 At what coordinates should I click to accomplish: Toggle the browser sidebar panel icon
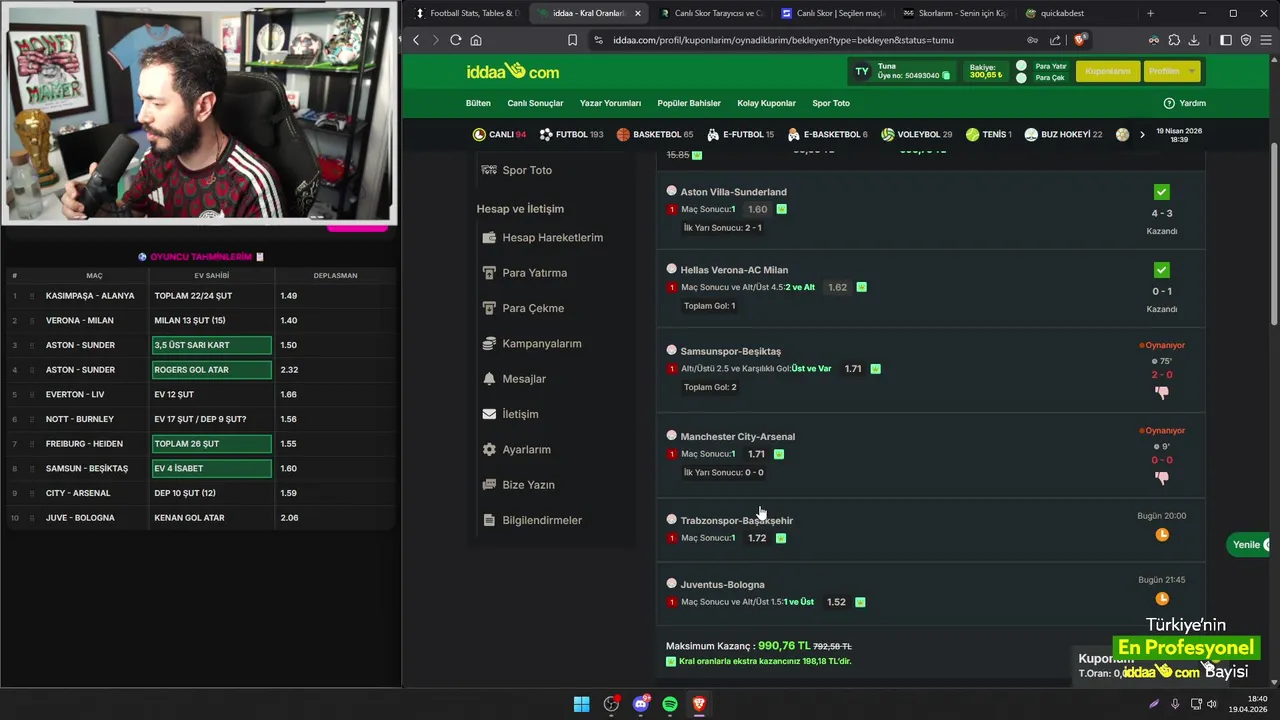point(1226,40)
